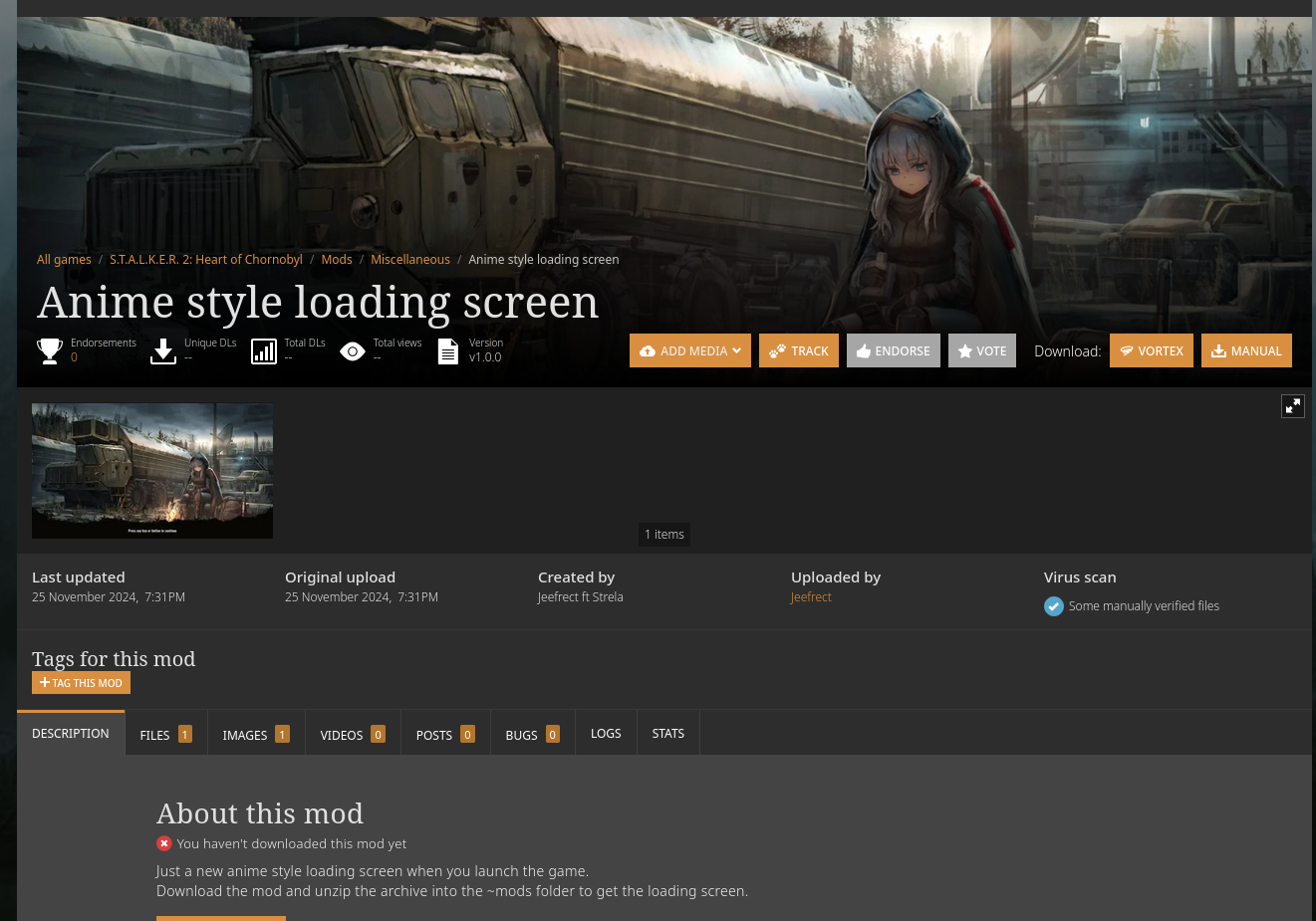The height and width of the screenshot is (921, 1316).
Task: Click the '1 items' gallery counter
Action: click(x=664, y=535)
